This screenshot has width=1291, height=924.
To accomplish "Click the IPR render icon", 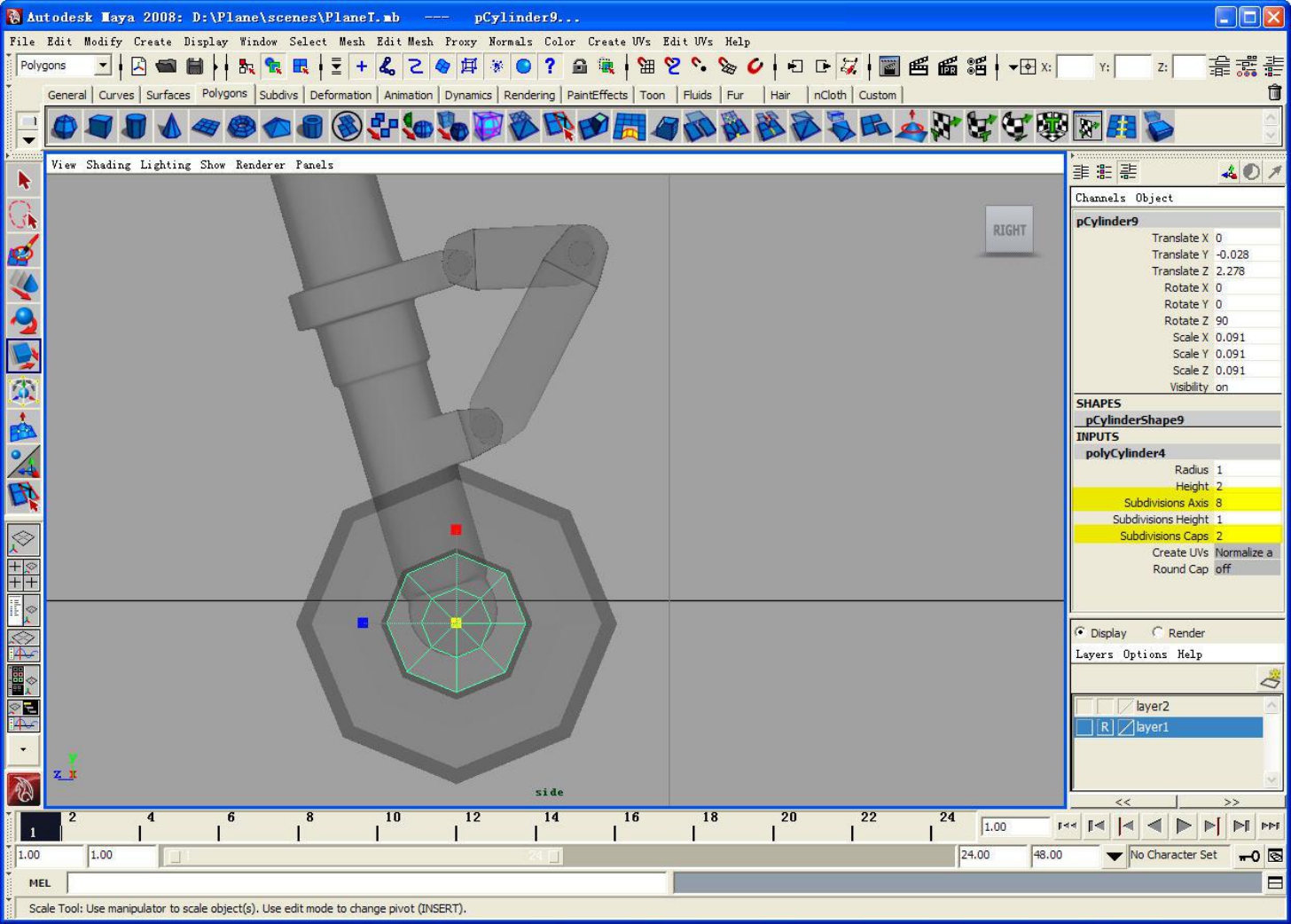I will click(948, 66).
